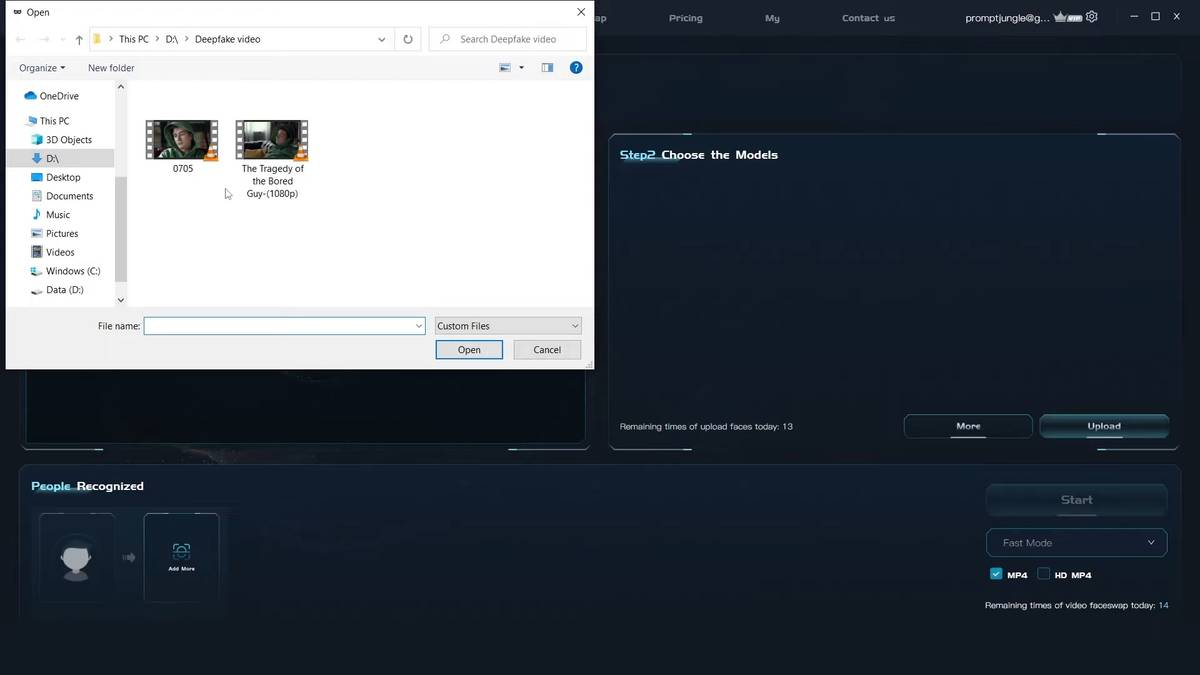Image resolution: width=1200 pixels, height=675 pixels.
Task: Click the Open button in the dialog
Action: (x=469, y=350)
